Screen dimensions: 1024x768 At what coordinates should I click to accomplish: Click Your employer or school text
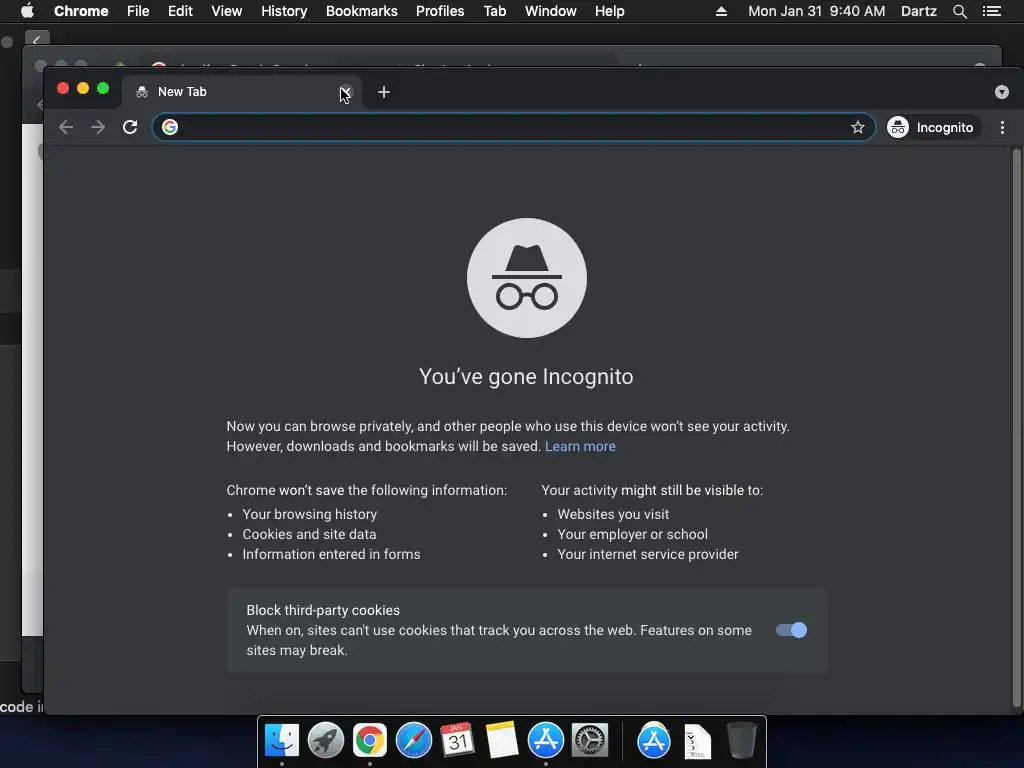(x=632, y=534)
